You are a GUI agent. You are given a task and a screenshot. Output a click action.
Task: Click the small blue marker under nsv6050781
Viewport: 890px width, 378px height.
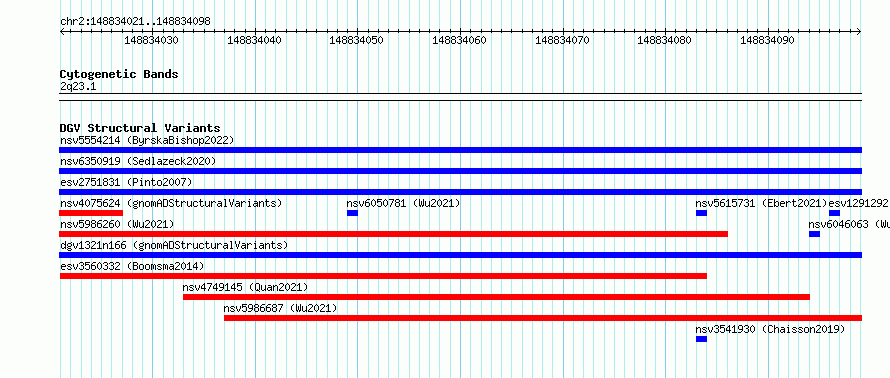[x=352, y=213]
